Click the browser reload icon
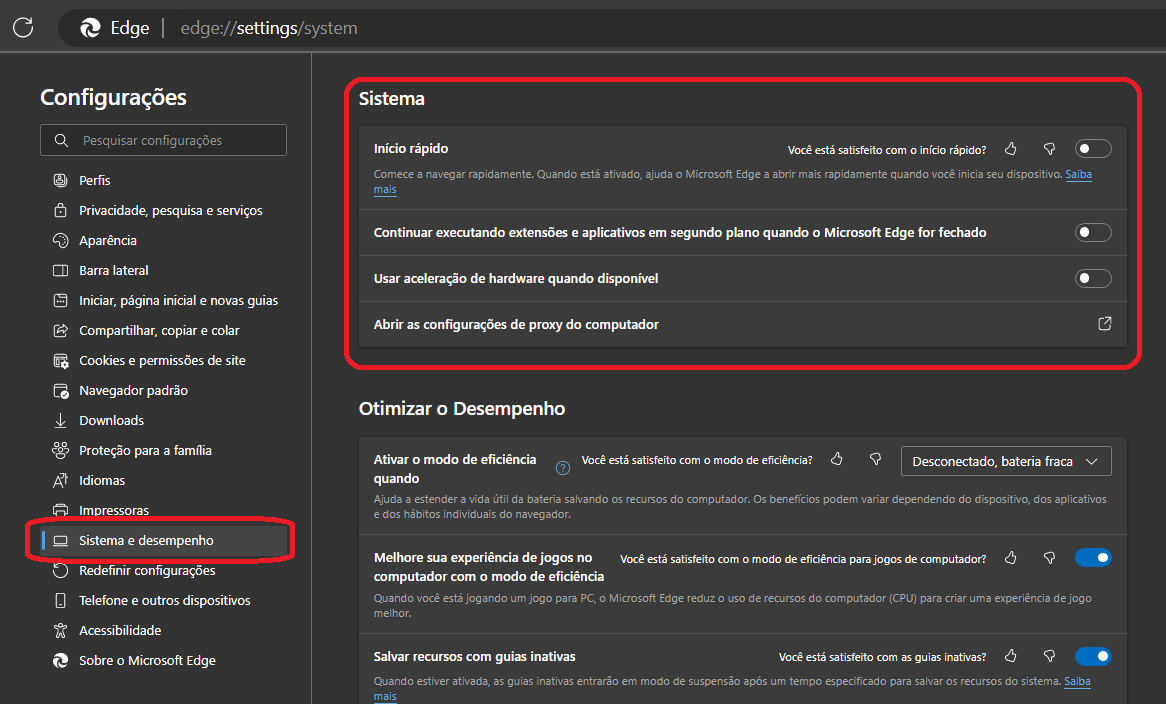Viewport: 1166px width, 704px height. pyautogui.click(x=23, y=28)
